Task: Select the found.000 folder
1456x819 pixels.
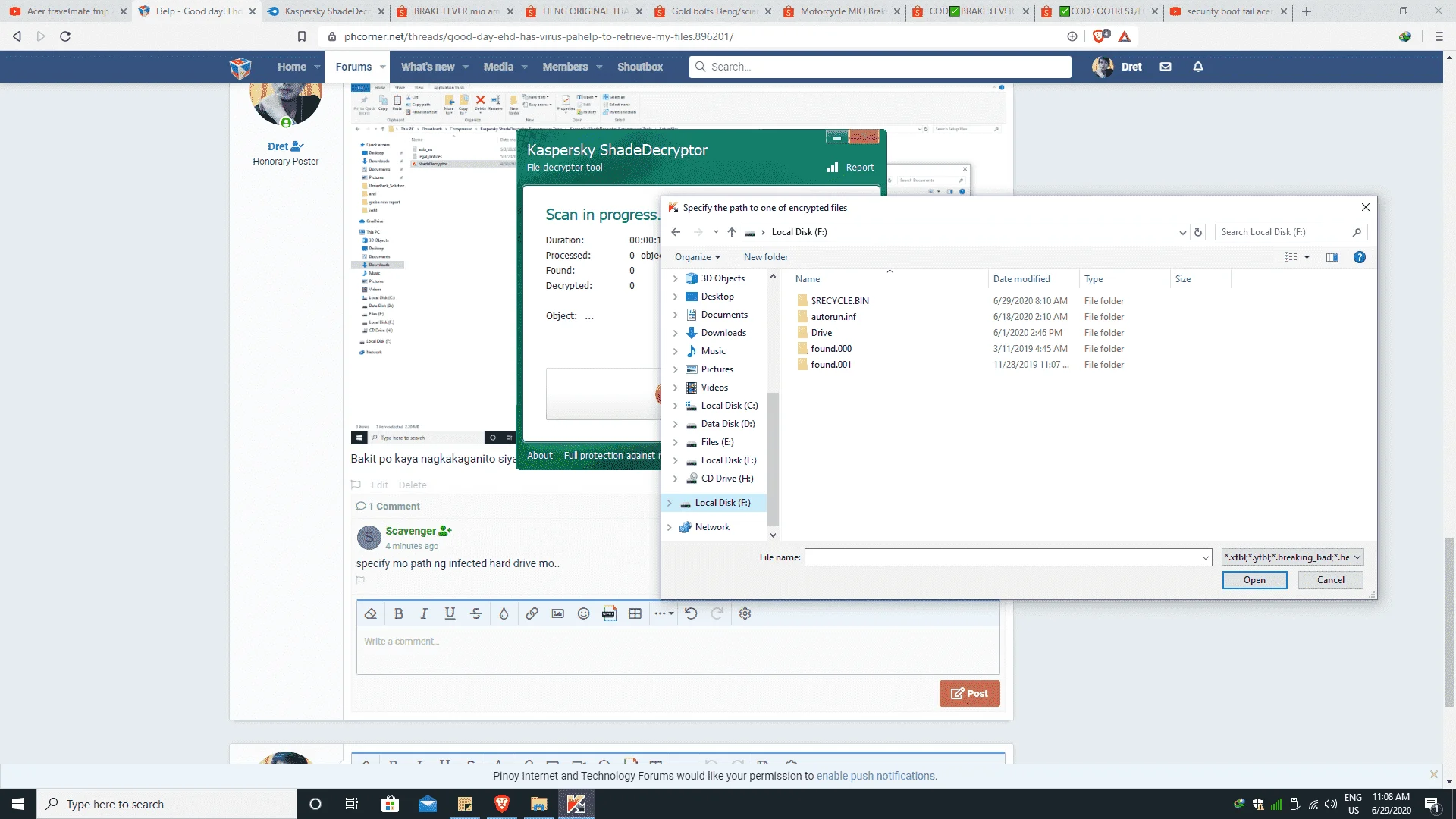Action: click(x=831, y=349)
